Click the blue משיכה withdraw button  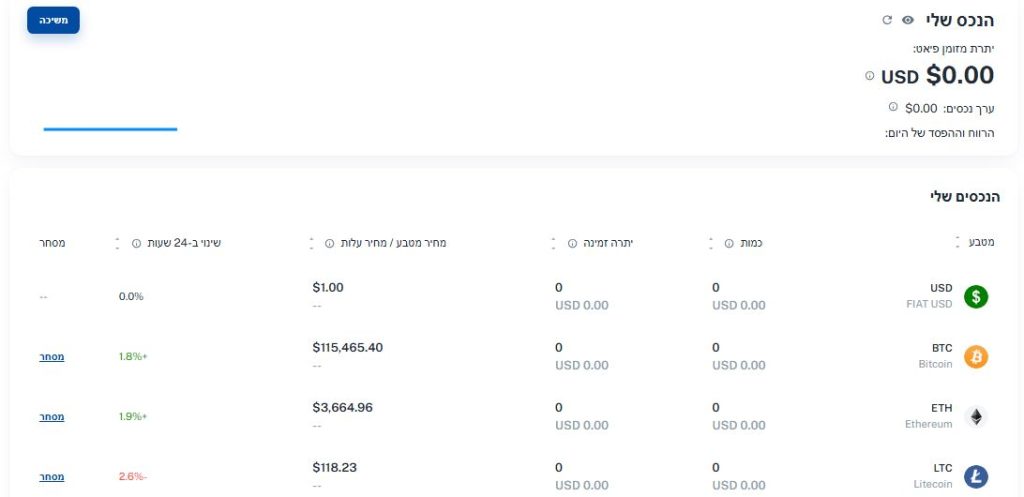[54, 20]
